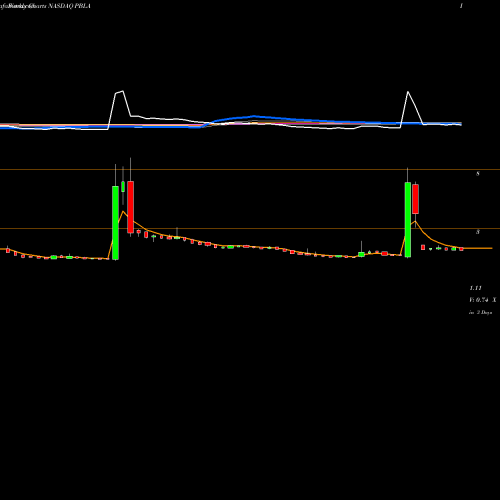The height and width of the screenshot is (500, 500).
Task: Select the tall green candle in right spike
Action: (x=408, y=220)
